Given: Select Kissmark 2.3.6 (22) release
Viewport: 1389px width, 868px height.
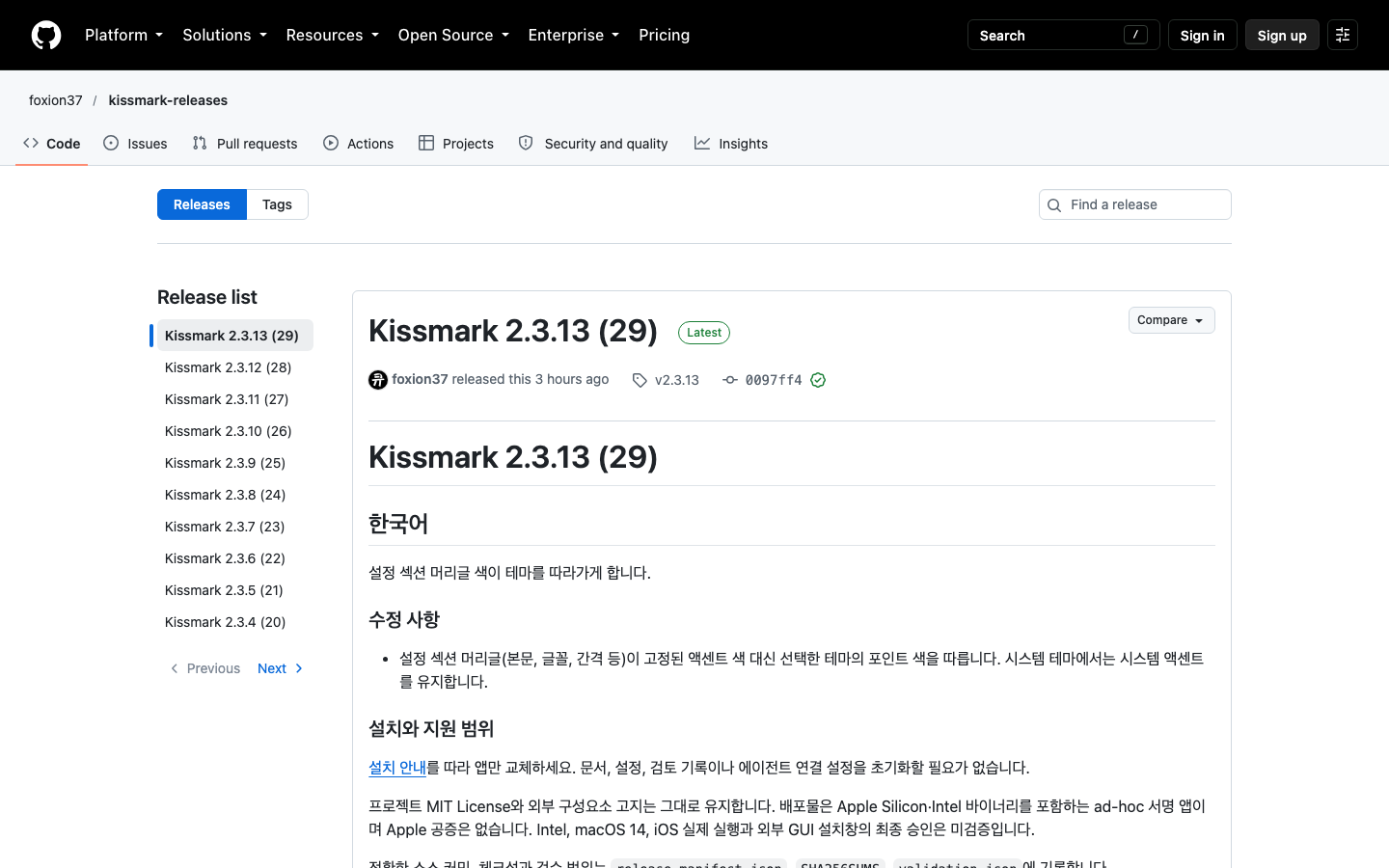Looking at the screenshot, I should 235,558.
